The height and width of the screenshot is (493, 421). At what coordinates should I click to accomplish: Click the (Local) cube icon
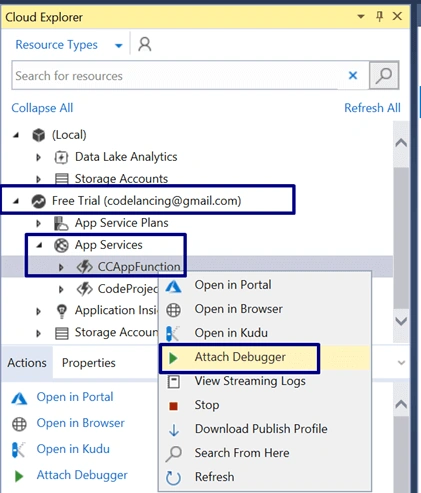pos(38,135)
